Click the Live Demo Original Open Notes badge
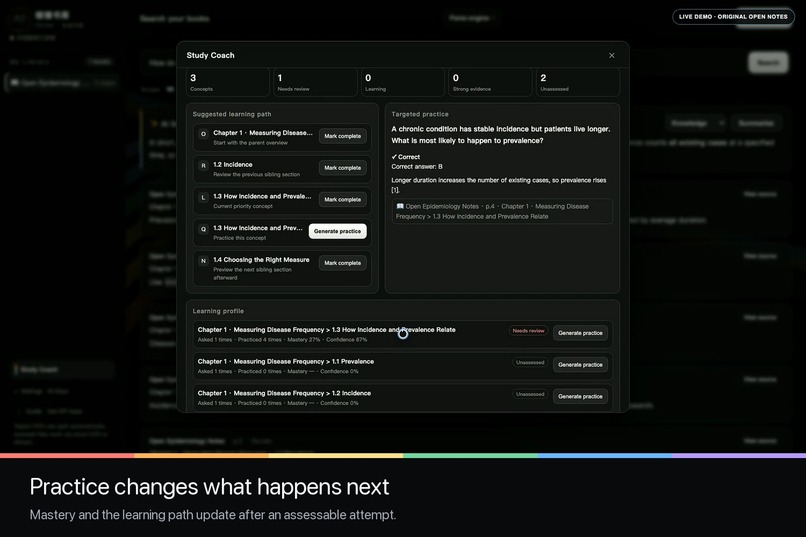This screenshot has width=806, height=537. (x=733, y=17)
